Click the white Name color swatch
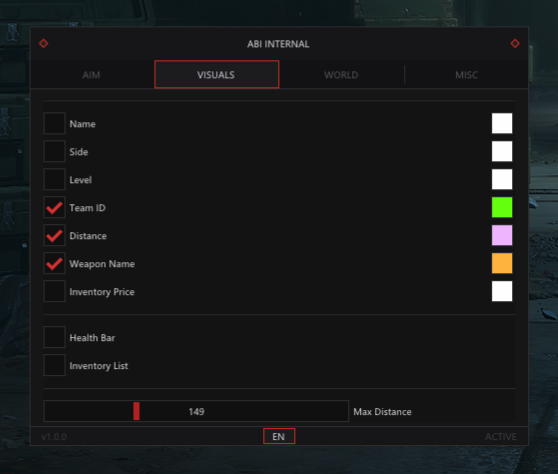Screen dimensions: 558x474 click(502, 123)
